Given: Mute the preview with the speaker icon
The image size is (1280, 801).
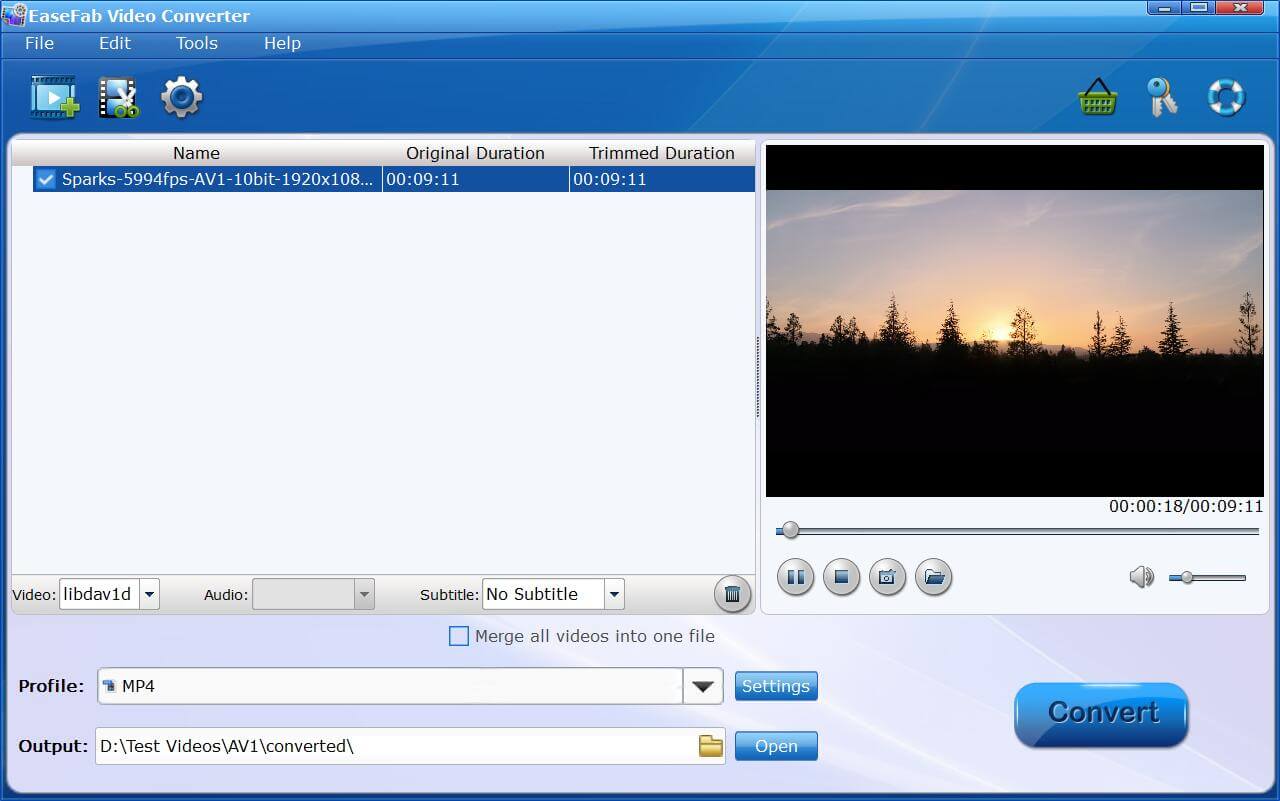Looking at the screenshot, I should [x=1141, y=577].
